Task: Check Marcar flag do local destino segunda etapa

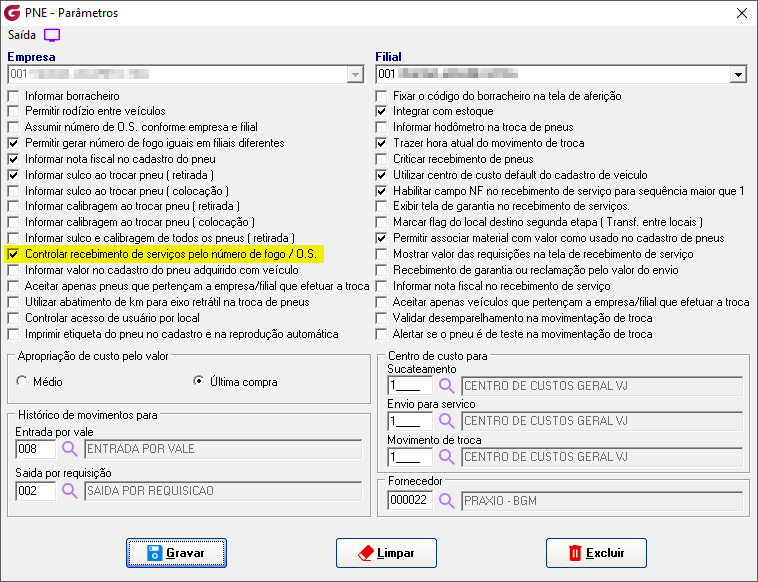Action: click(x=381, y=222)
